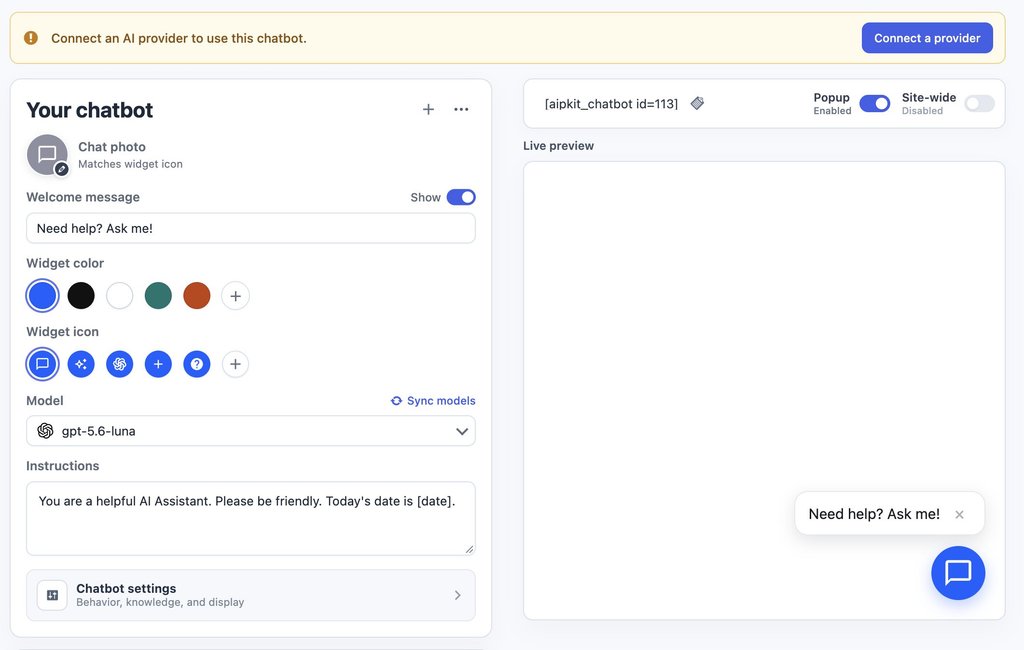Open the Model dropdown gpt-5.6-luna
Image resolution: width=1024 pixels, height=650 pixels.
[x=251, y=431]
